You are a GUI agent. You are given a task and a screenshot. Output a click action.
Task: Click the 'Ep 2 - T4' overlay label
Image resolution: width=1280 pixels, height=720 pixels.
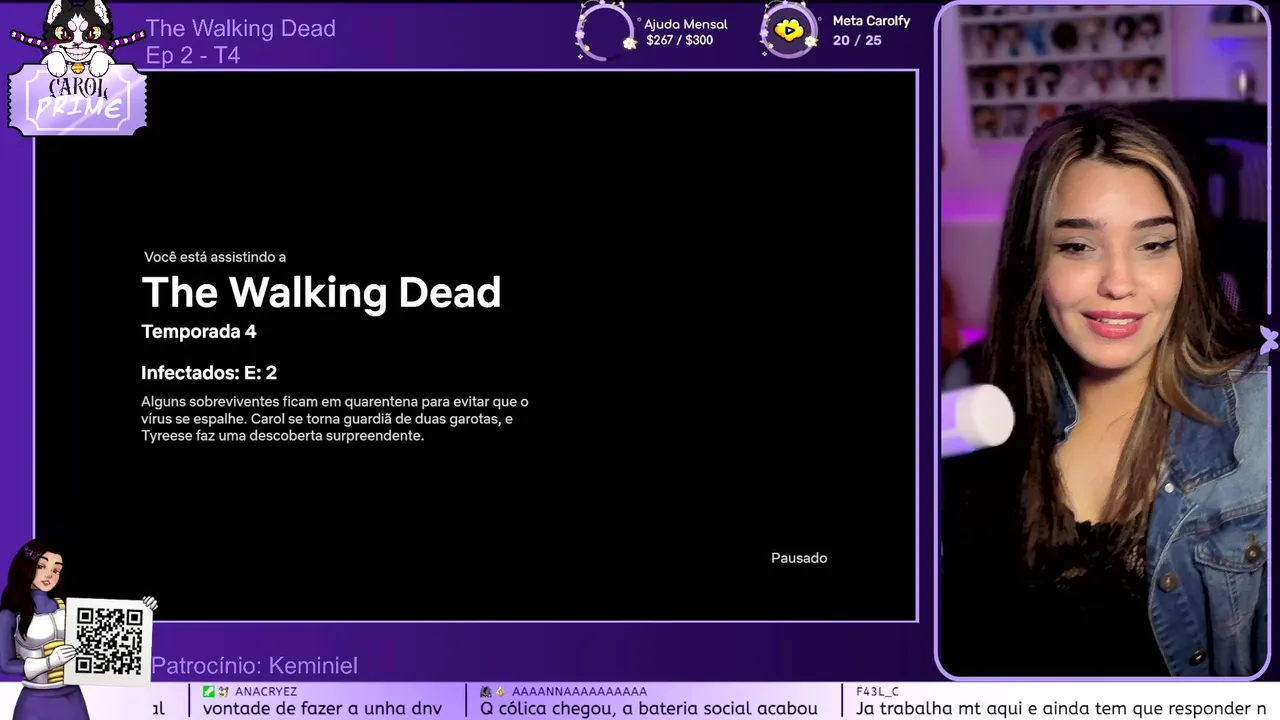[193, 55]
